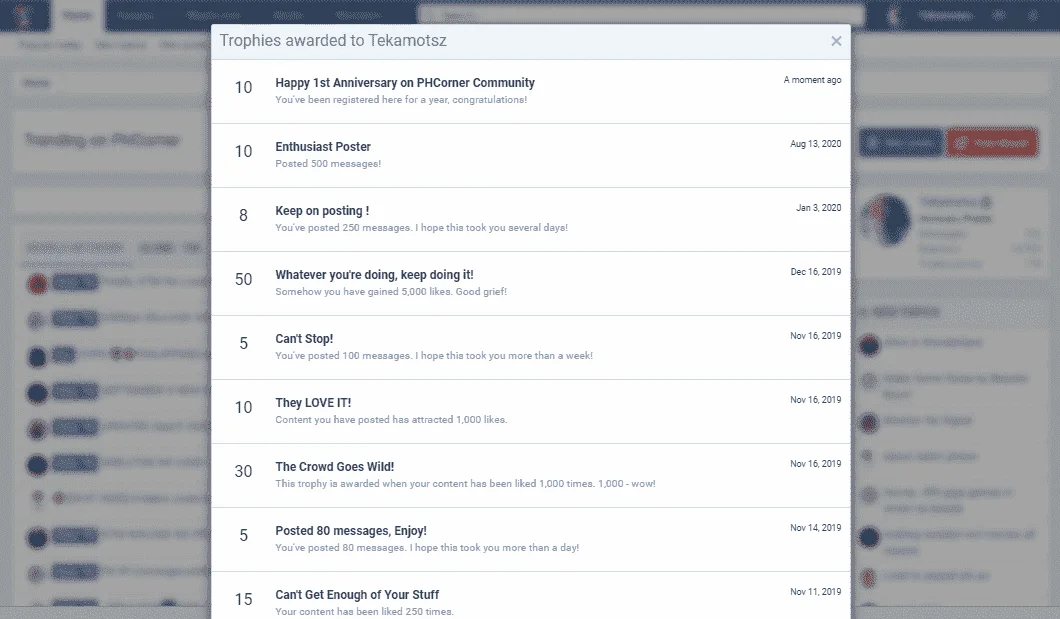Open the large profile avatar in the sidebar
The image size is (1060, 619).
(x=886, y=220)
